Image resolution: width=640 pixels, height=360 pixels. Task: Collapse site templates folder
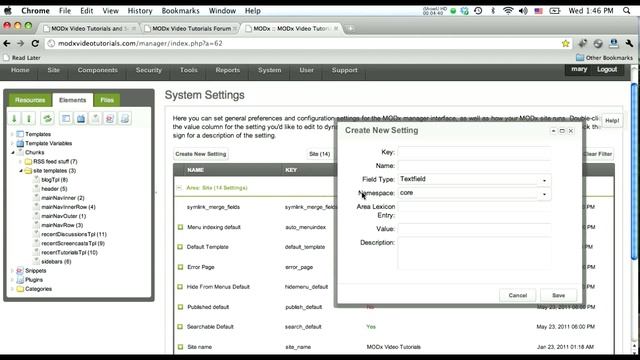[20, 171]
